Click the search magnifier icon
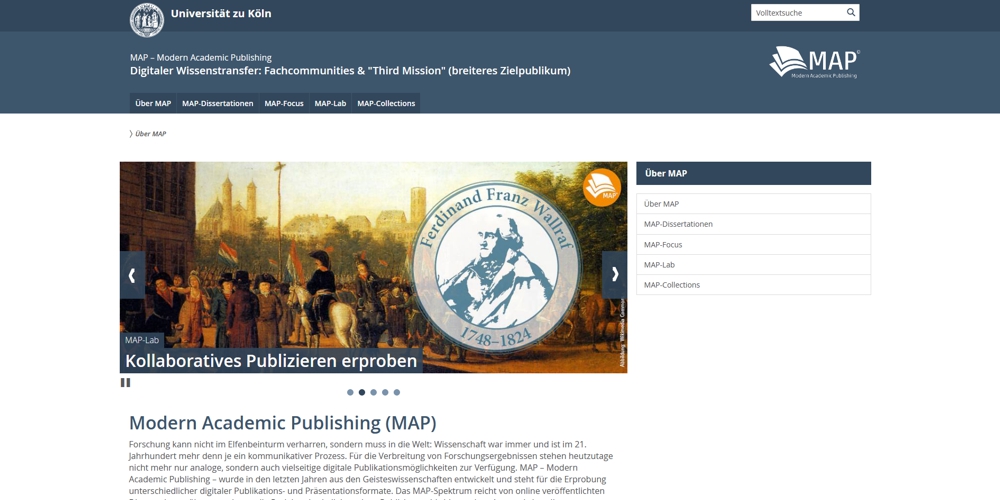Screen dimensions: 1000x500 click(x=851, y=12)
